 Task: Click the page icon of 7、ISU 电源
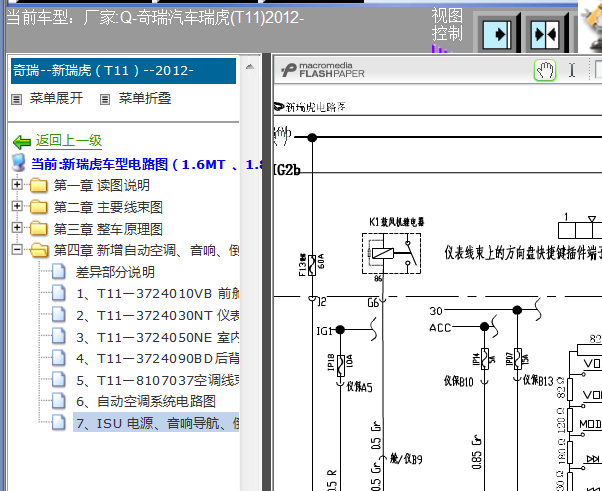click(58, 422)
